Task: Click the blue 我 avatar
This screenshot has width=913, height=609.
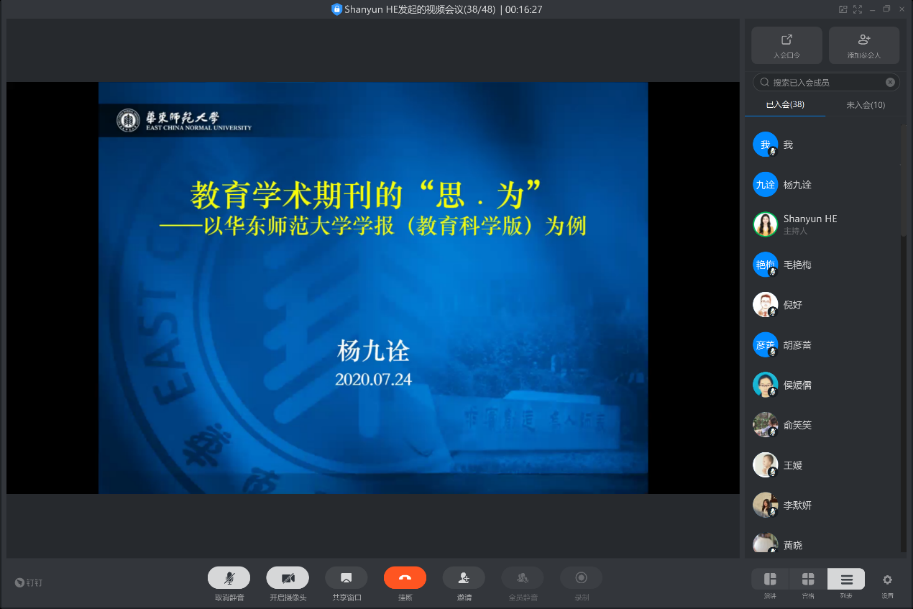Action: point(765,144)
